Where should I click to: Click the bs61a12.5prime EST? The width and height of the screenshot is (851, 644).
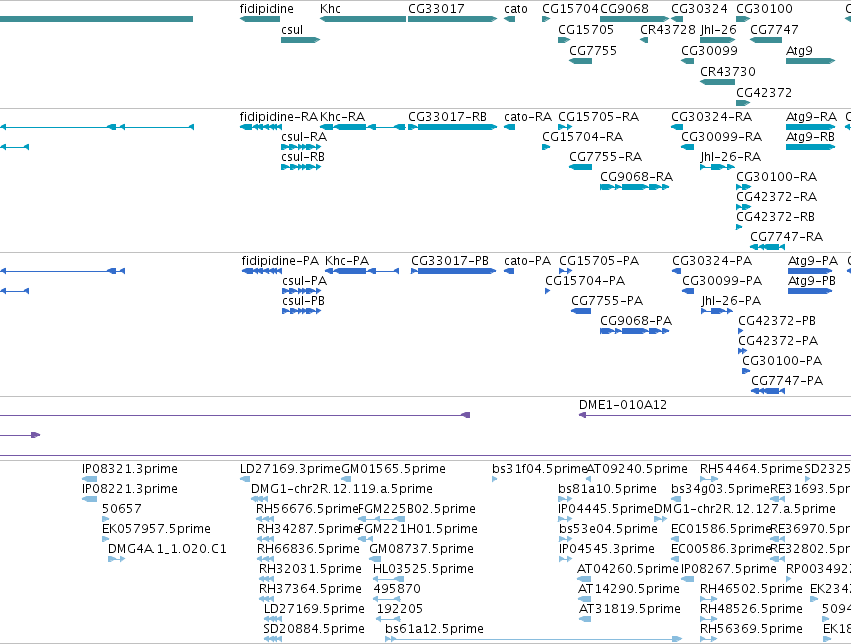point(534,640)
